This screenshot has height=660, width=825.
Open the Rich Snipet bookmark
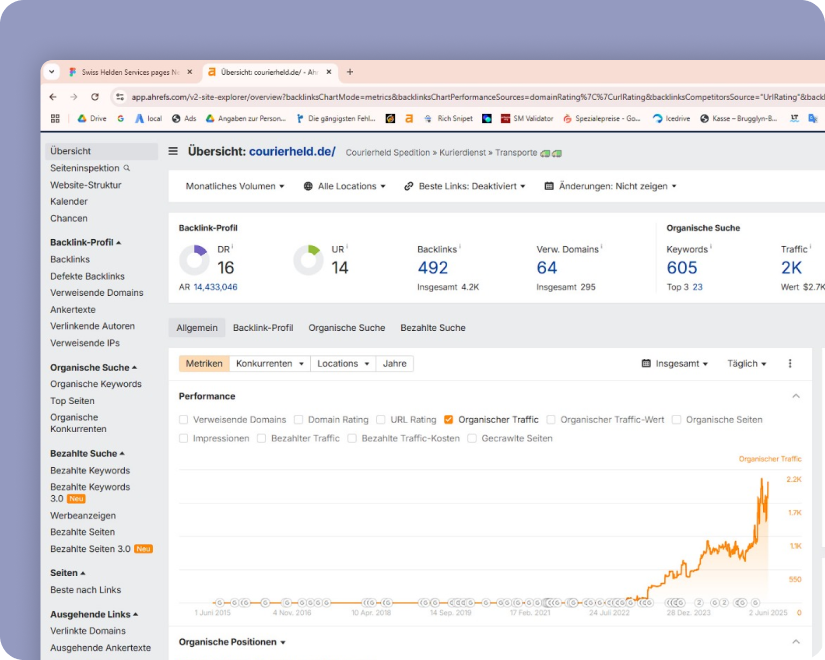448,118
